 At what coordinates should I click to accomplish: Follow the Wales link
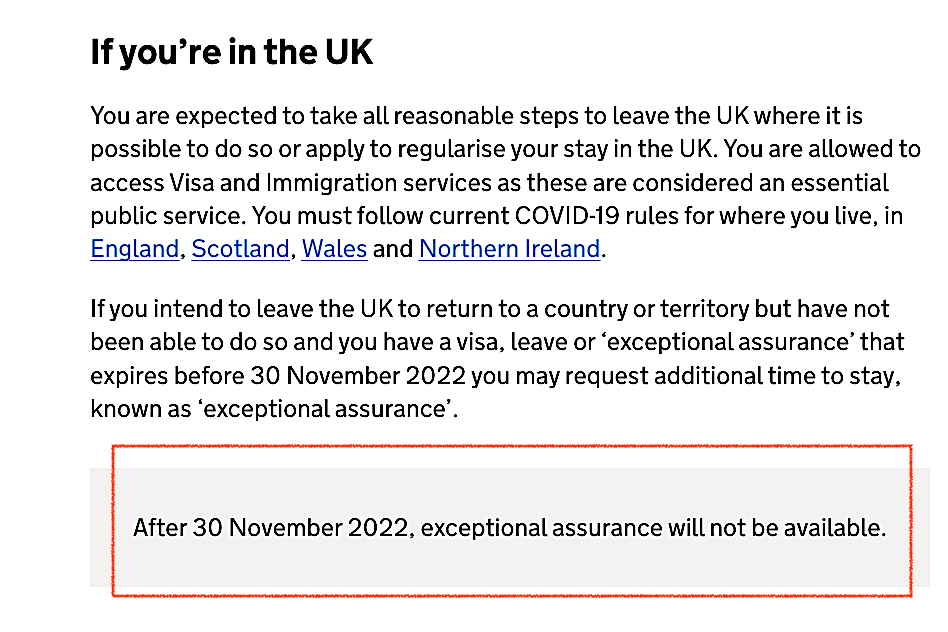coord(334,249)
